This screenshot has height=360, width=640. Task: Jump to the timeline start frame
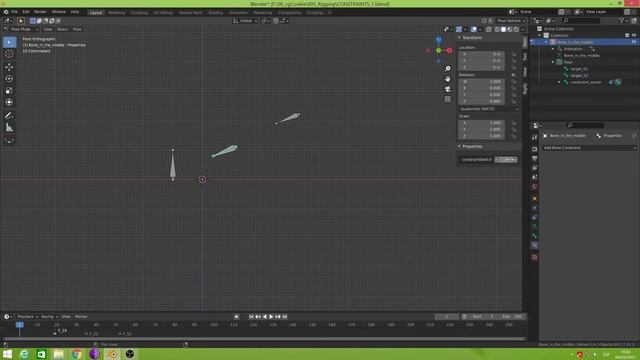click(251, 317)
